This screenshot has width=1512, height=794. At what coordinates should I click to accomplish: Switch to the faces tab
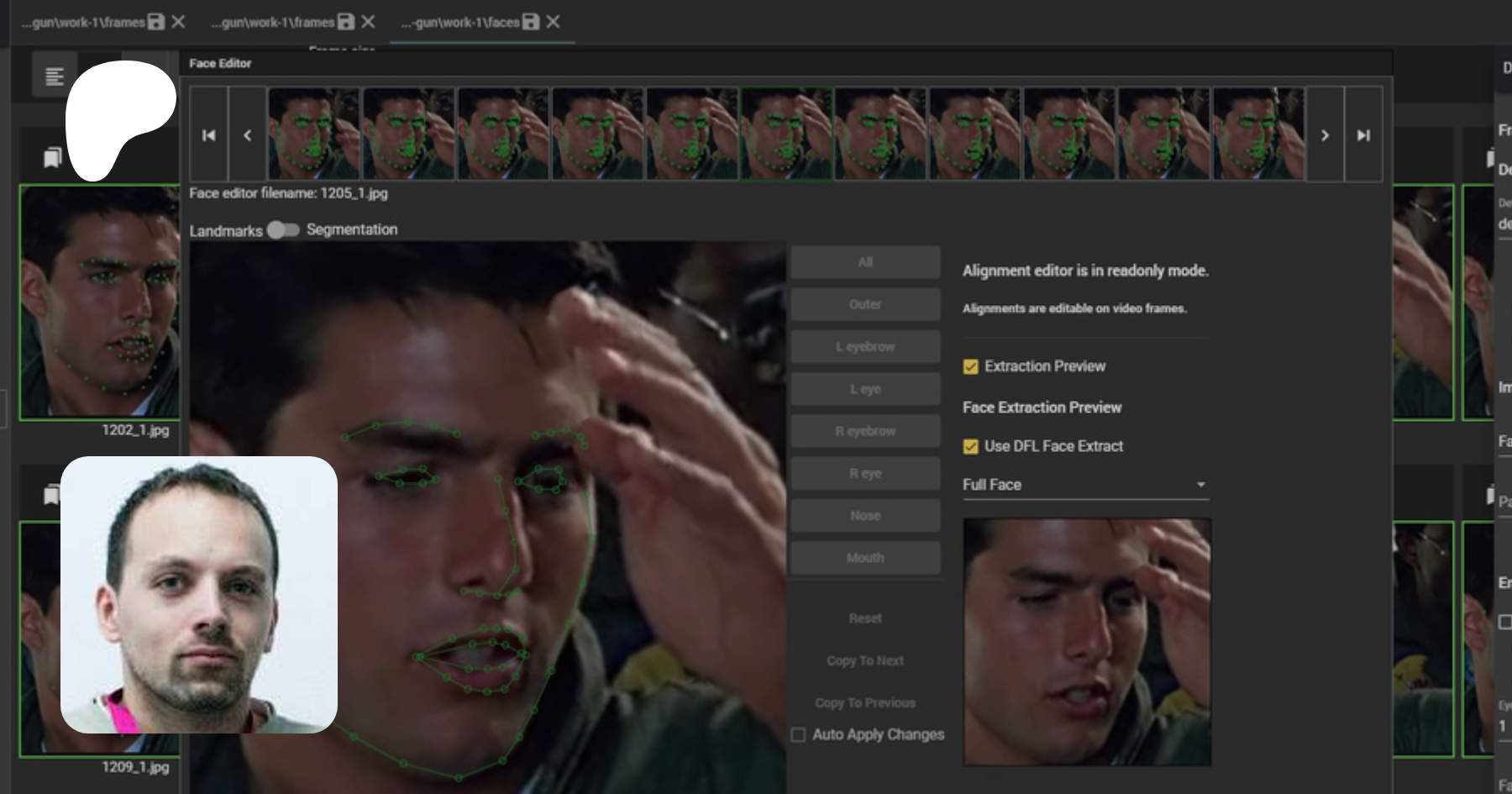[x=459, y=23]
